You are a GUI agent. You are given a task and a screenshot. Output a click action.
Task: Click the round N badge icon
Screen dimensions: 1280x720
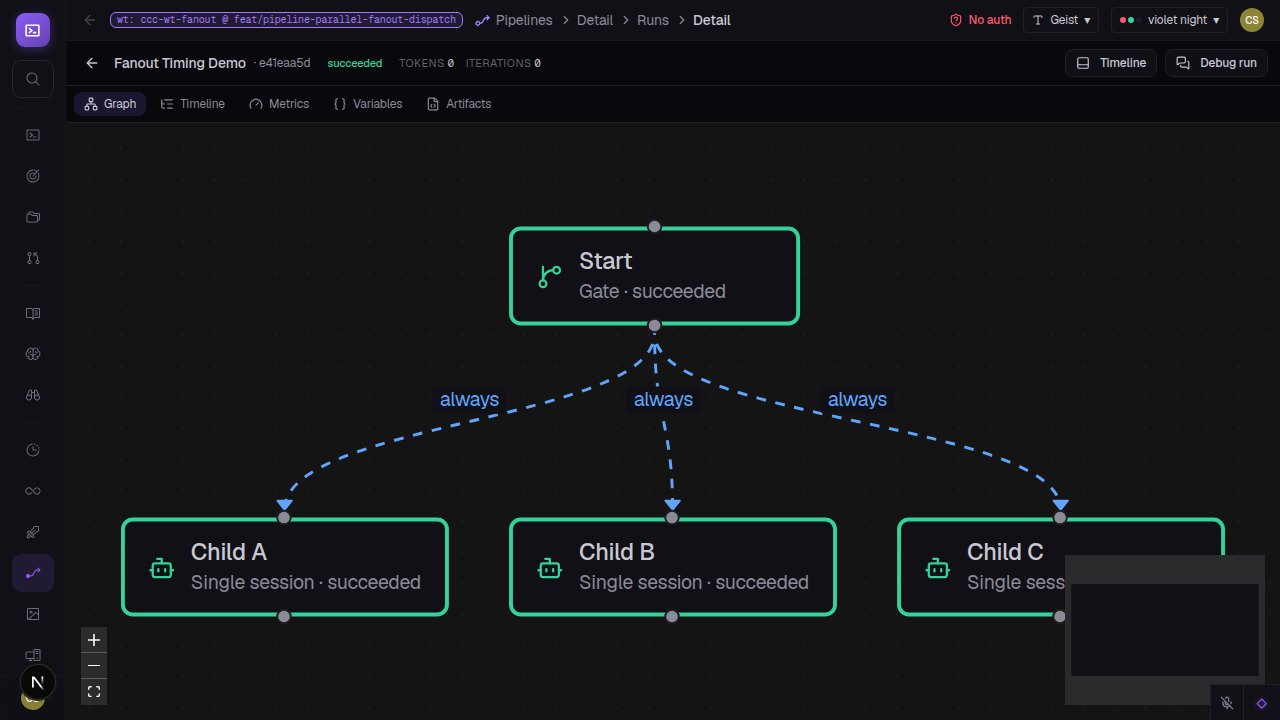[x=38, y=683]
